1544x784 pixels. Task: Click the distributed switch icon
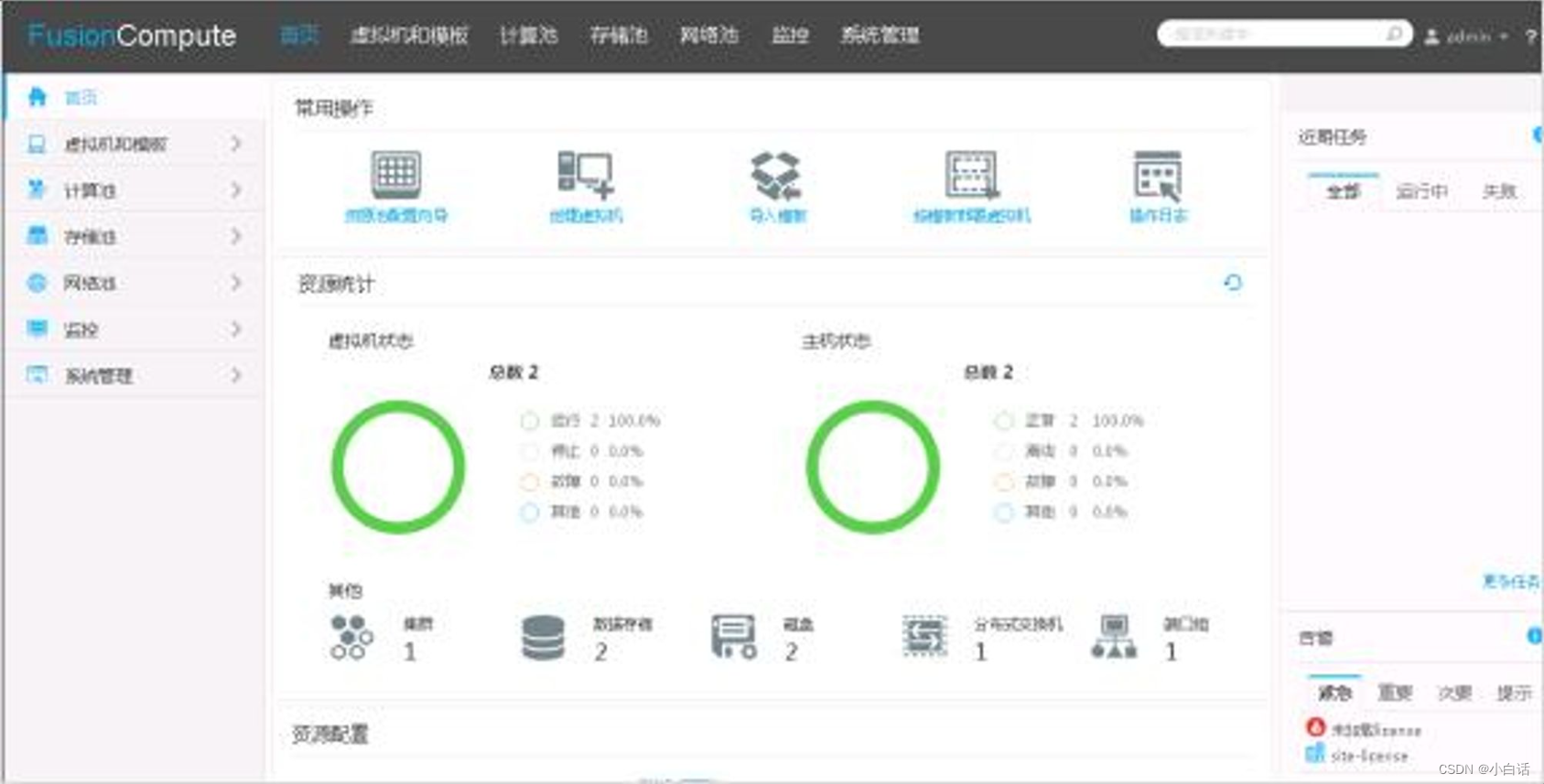[x=924, y=637]
